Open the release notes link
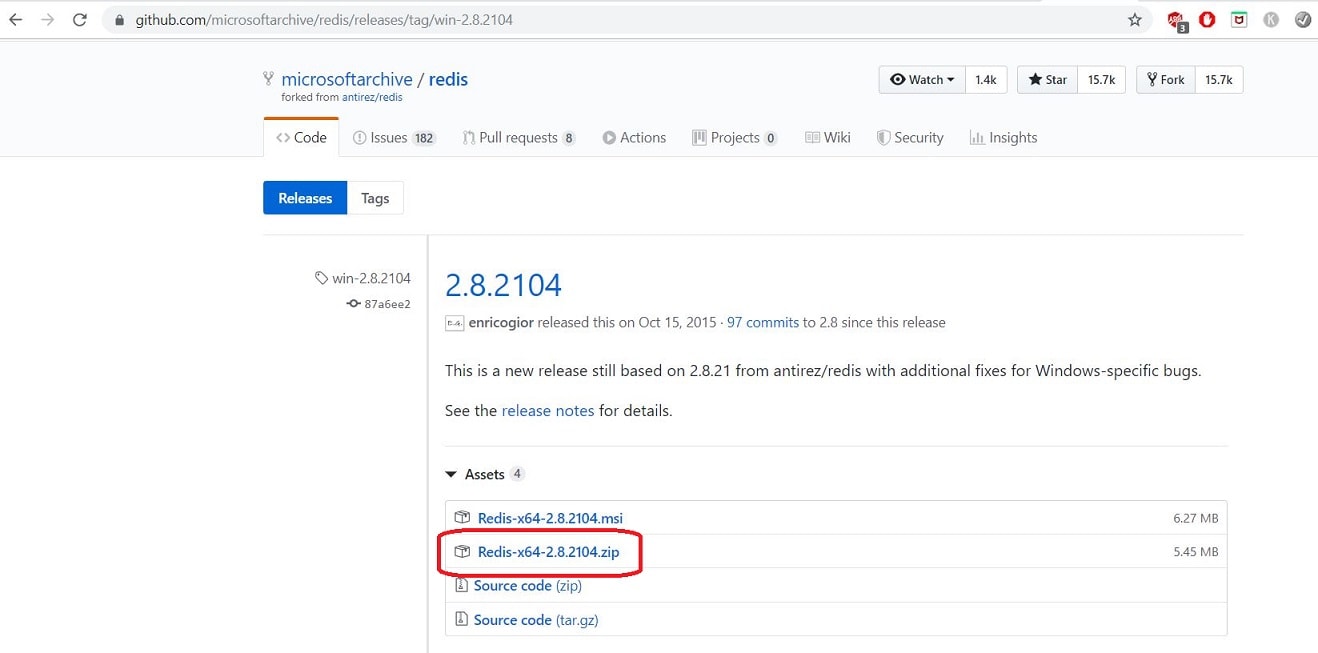The image size is (1318, 653). (x=548, y=411)
